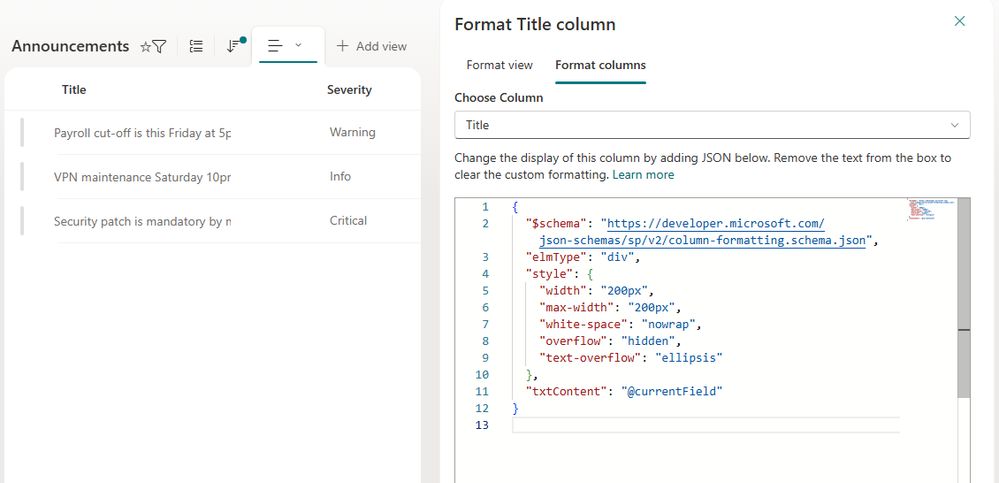
Task: Click the editor minimap thumbnail
Action: coord(930,210)
